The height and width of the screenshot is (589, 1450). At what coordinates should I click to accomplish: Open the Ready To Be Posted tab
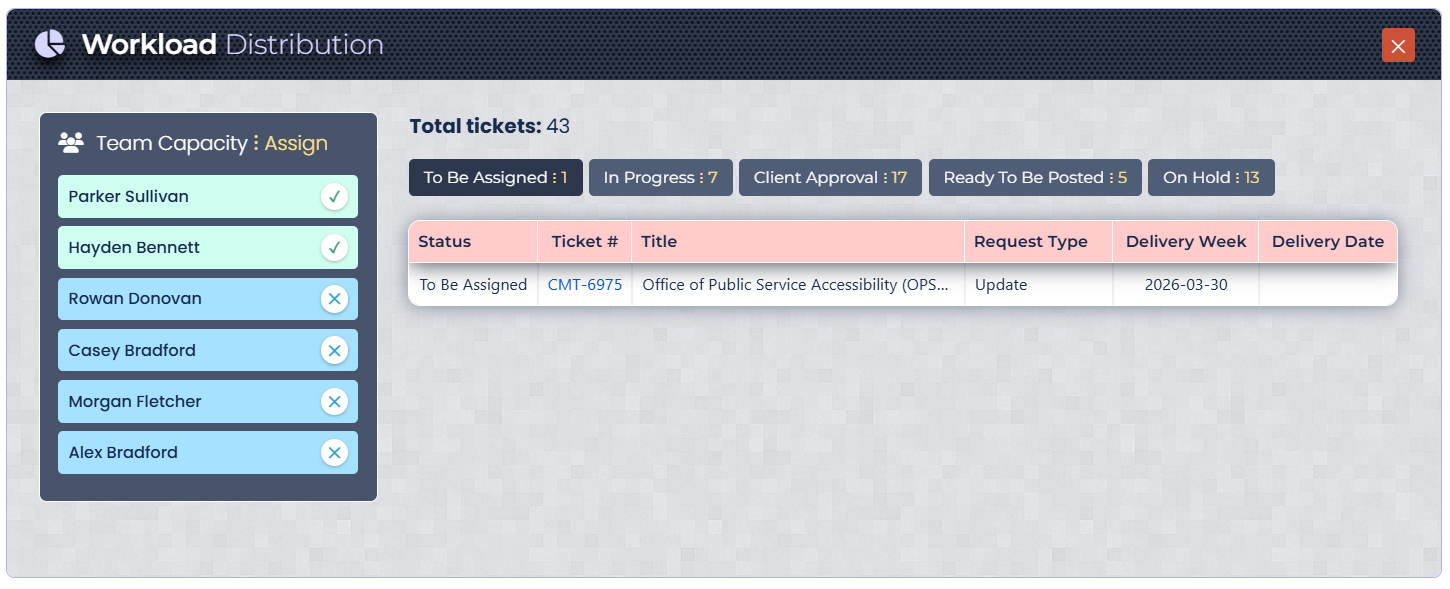1035,178
